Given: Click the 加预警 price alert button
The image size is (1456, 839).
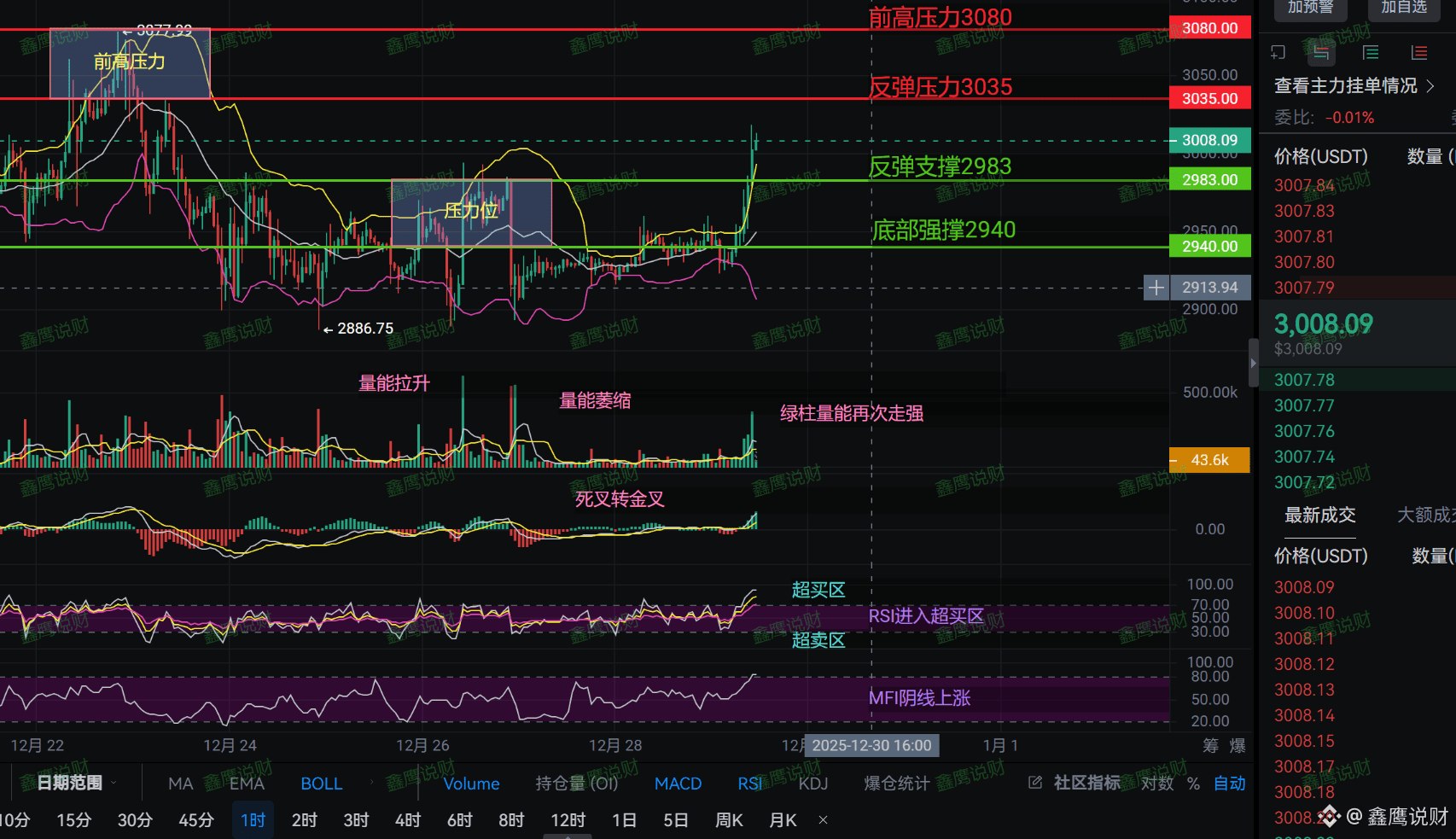Looking at the screenshot, I should point(1310,8).
